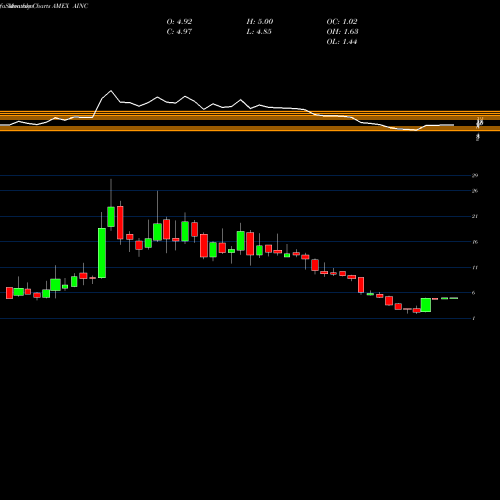
Task: Click the 'C: 4.97' close price value
Action: pyautogui.click(x=179, y=32)
